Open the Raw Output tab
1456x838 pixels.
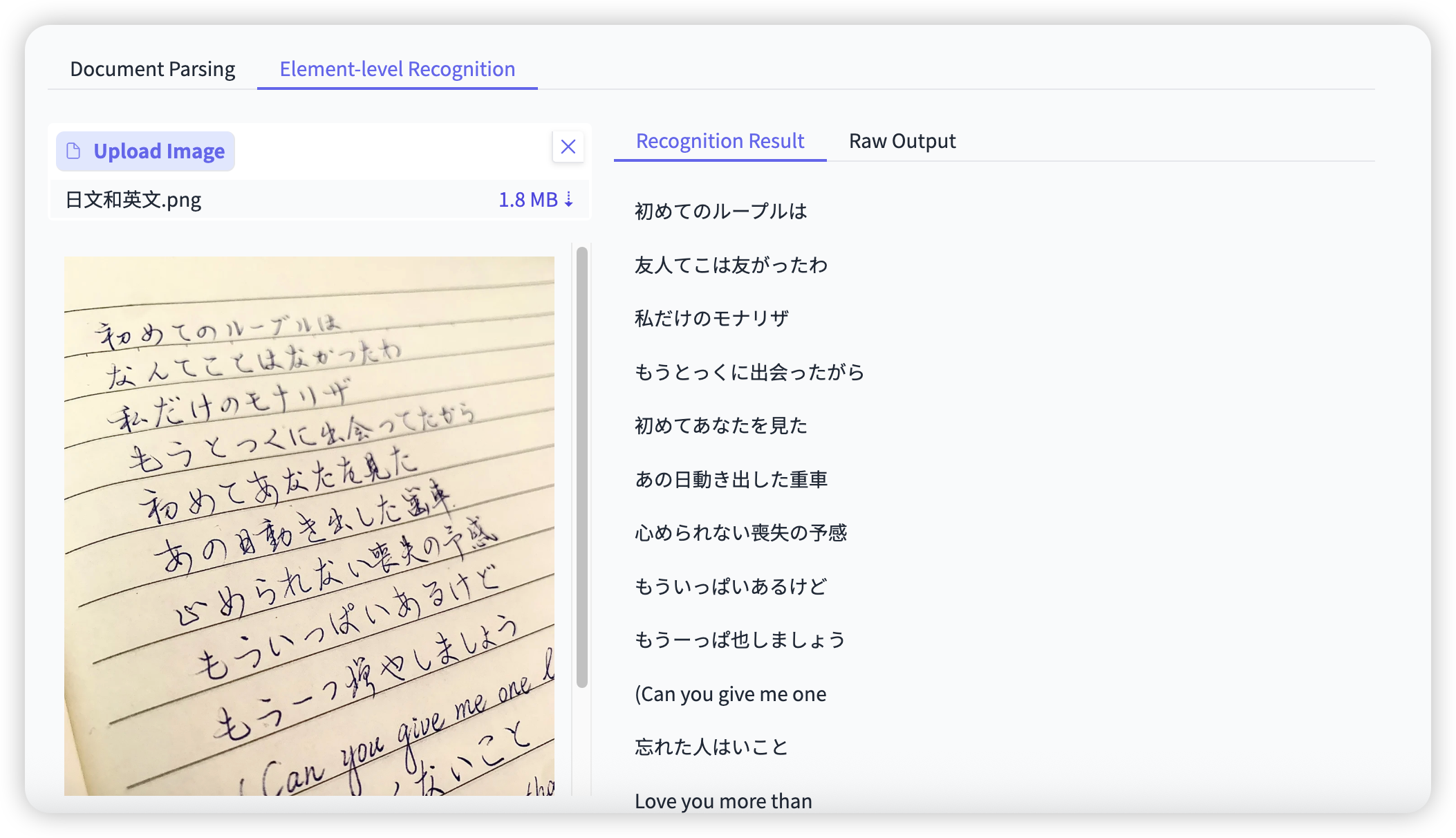point(902,141)
